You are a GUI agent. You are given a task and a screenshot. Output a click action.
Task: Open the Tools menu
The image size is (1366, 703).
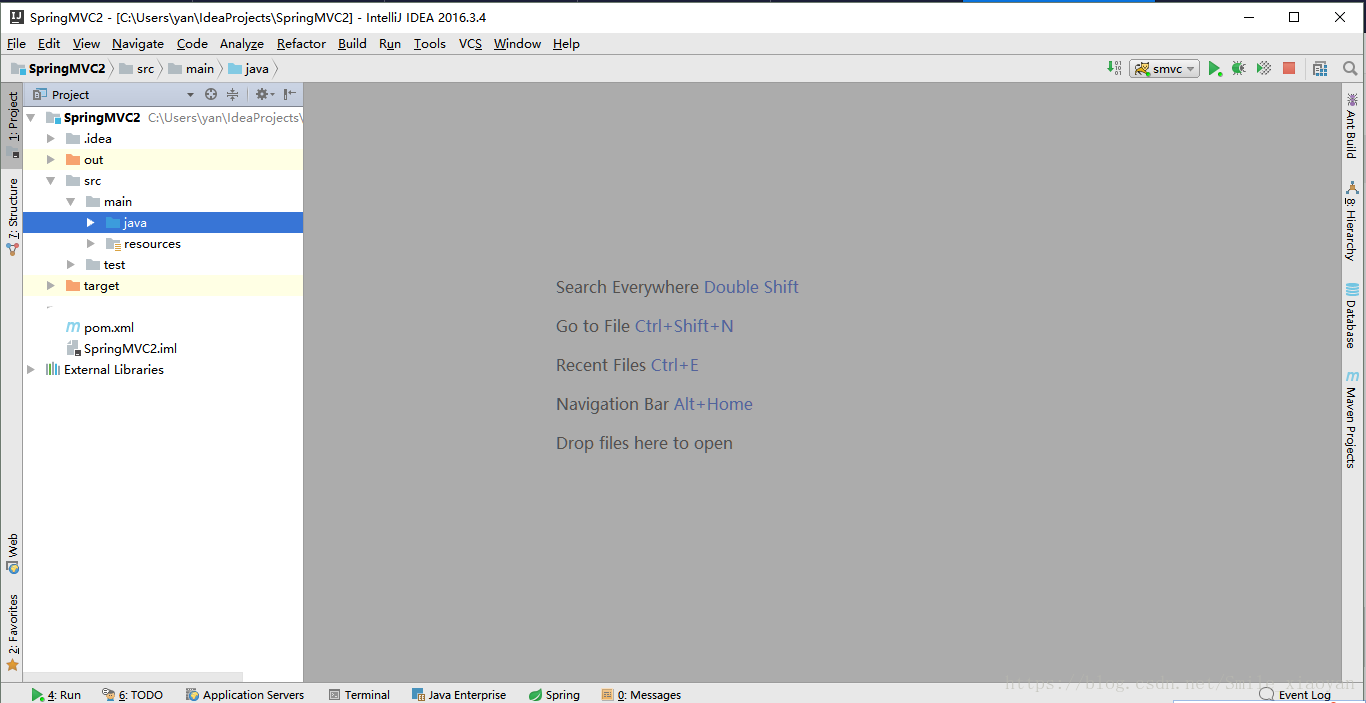[430, 43]
